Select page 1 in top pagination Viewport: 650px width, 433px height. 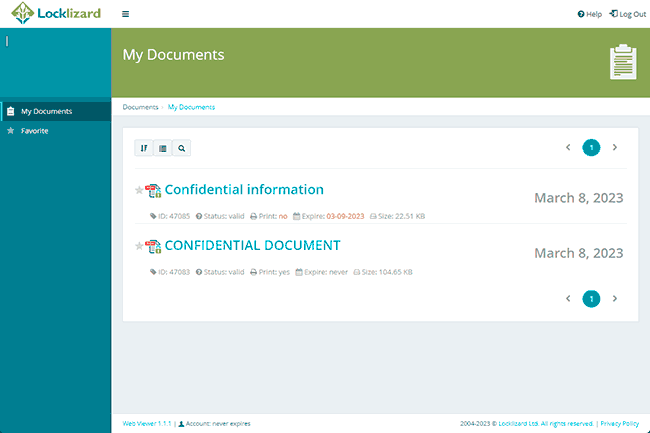[x=591, y=148]
